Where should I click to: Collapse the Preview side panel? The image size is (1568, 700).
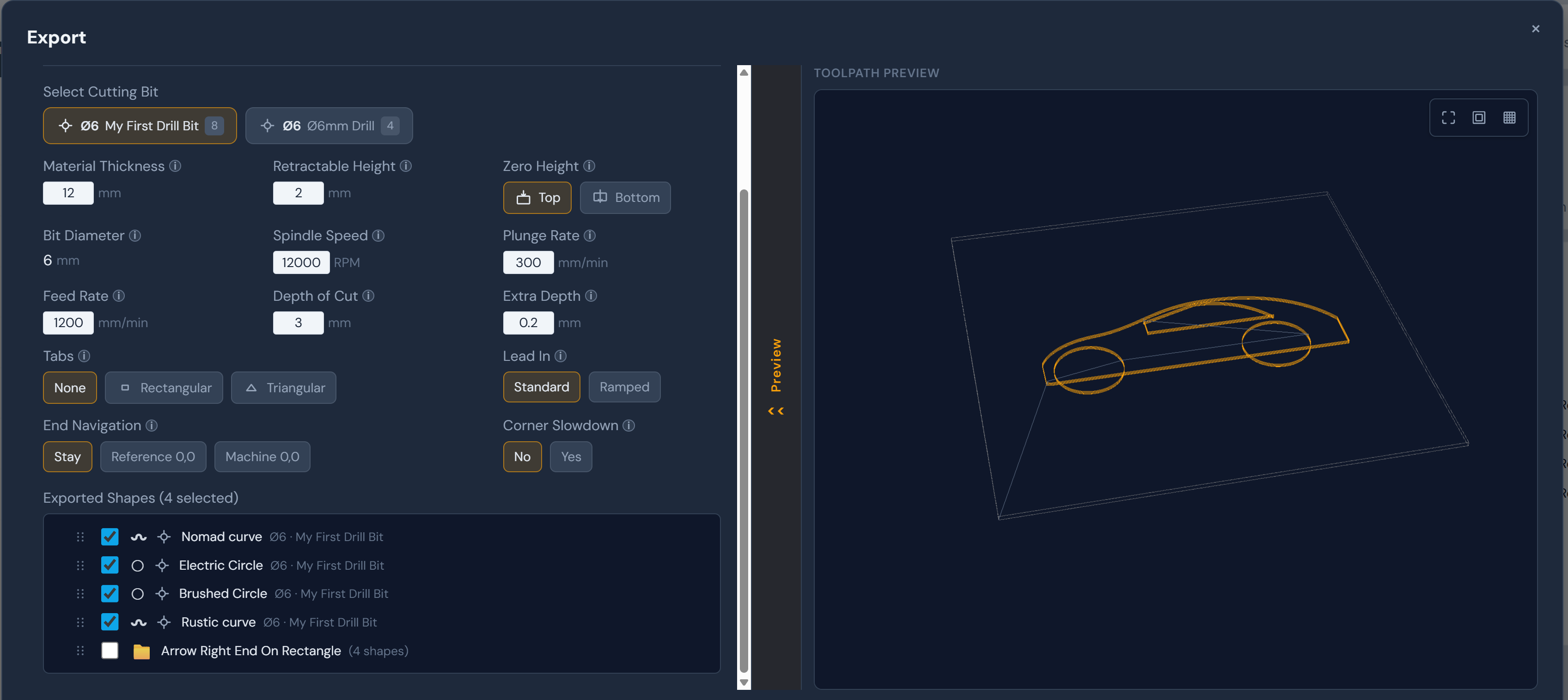(x=775, y=377)
